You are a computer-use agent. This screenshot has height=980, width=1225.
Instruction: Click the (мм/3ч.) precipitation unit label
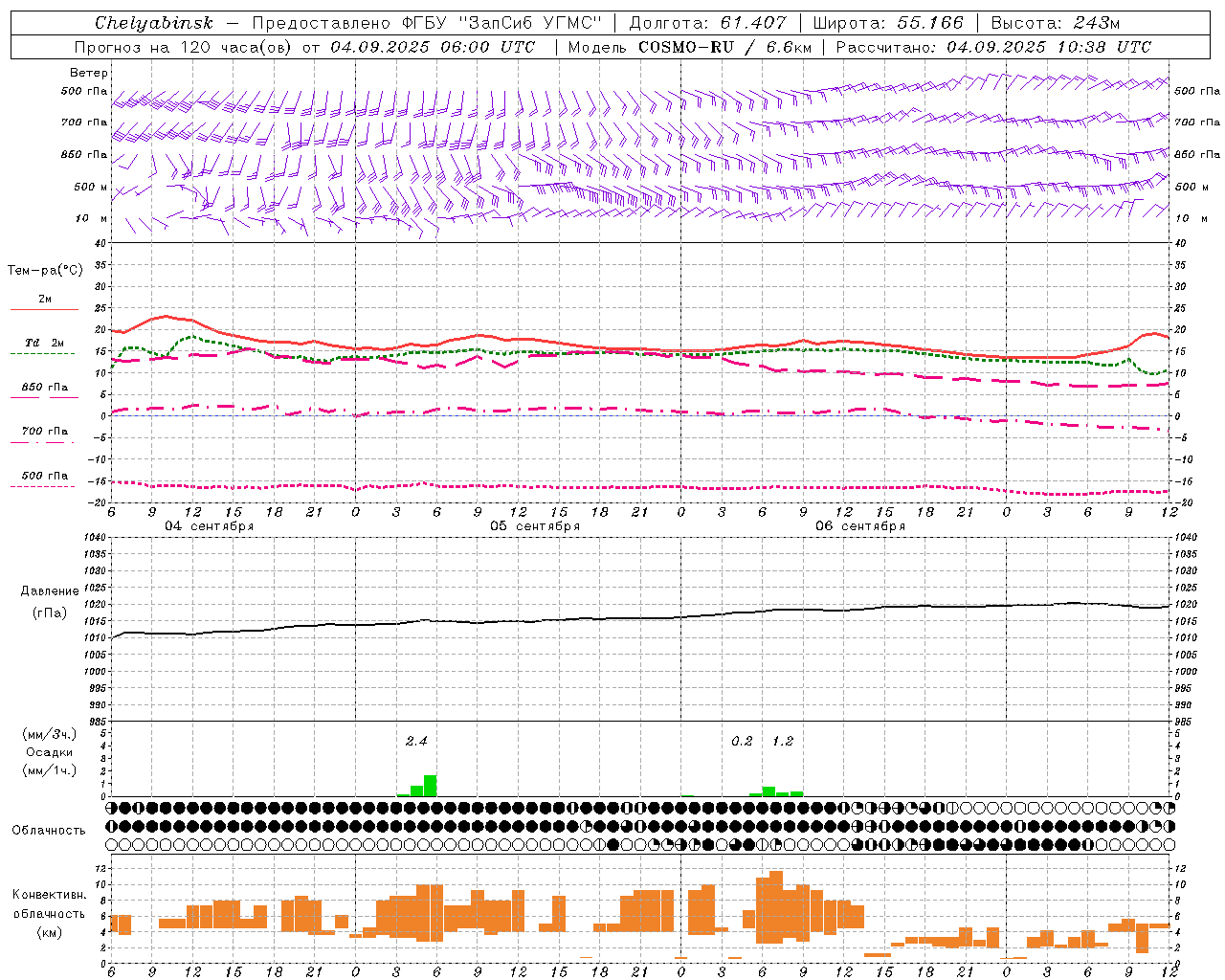click(x=50, y=734)
